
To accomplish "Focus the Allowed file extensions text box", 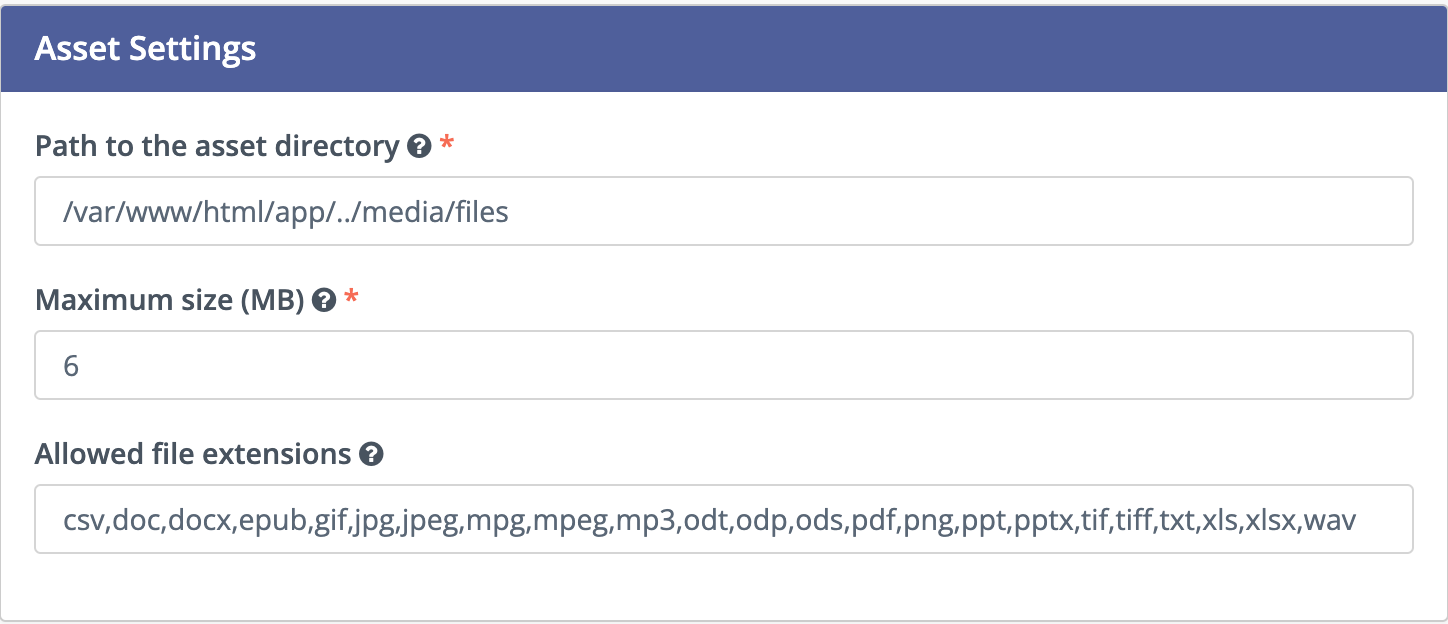I will [723, 520].
